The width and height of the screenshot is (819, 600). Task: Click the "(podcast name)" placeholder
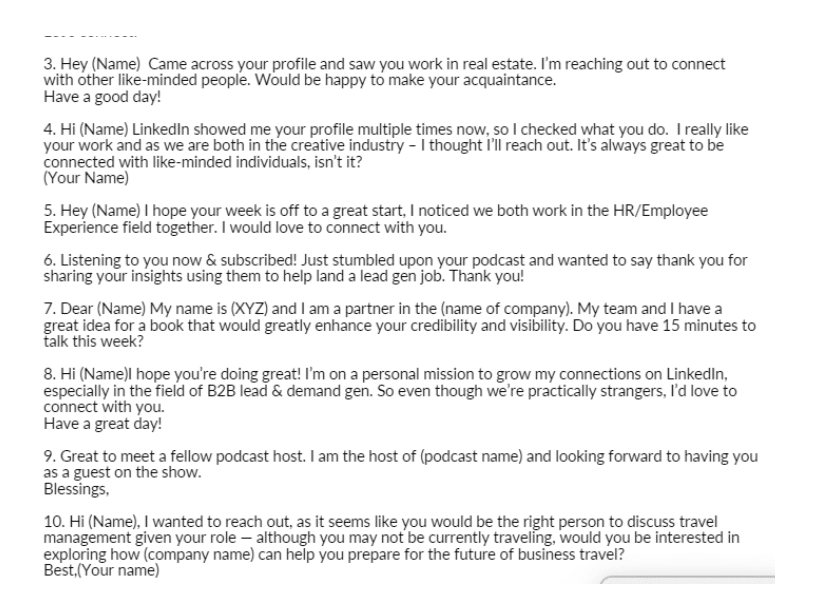tap(471, 456)
